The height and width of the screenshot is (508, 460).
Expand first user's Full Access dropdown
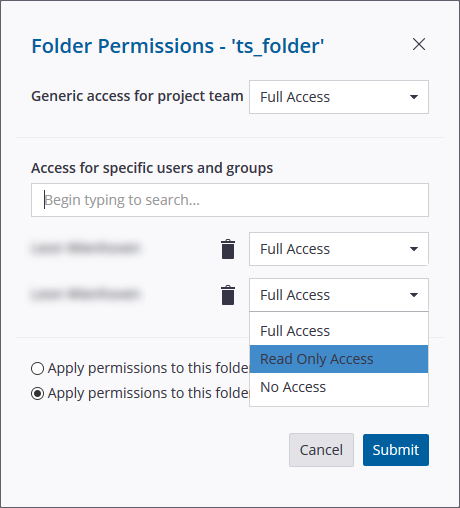339,249
